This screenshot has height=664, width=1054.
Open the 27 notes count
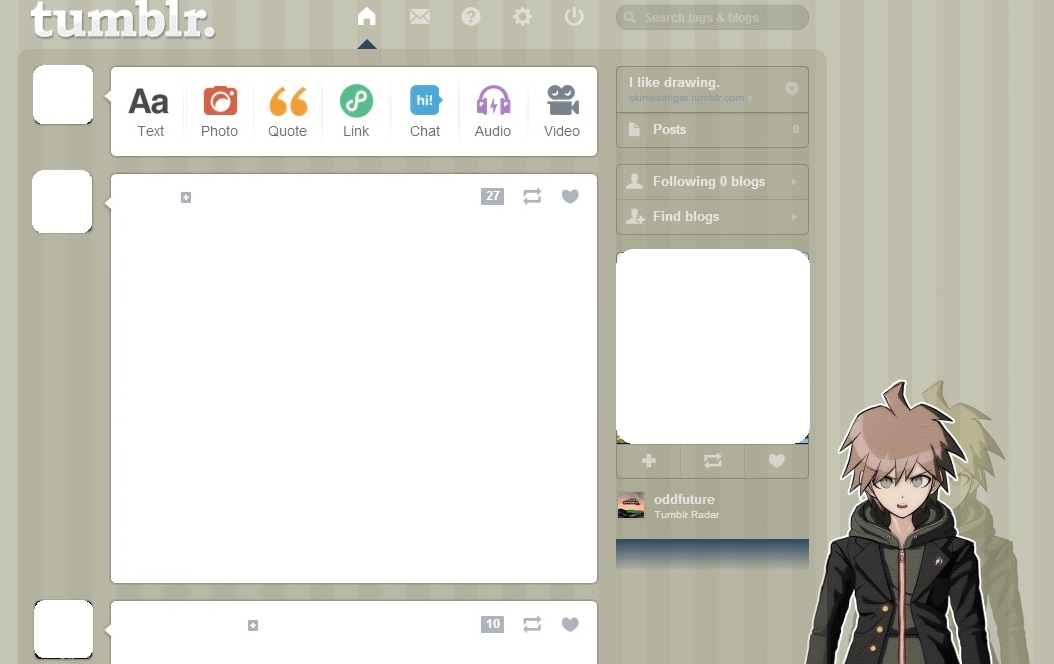493,196
